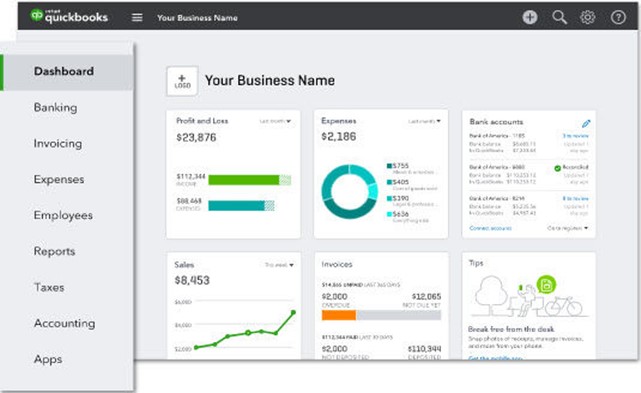This screenshot has height=393, width=641.
Task: Click the $8,453 sales total
Action: pos(192,281)
